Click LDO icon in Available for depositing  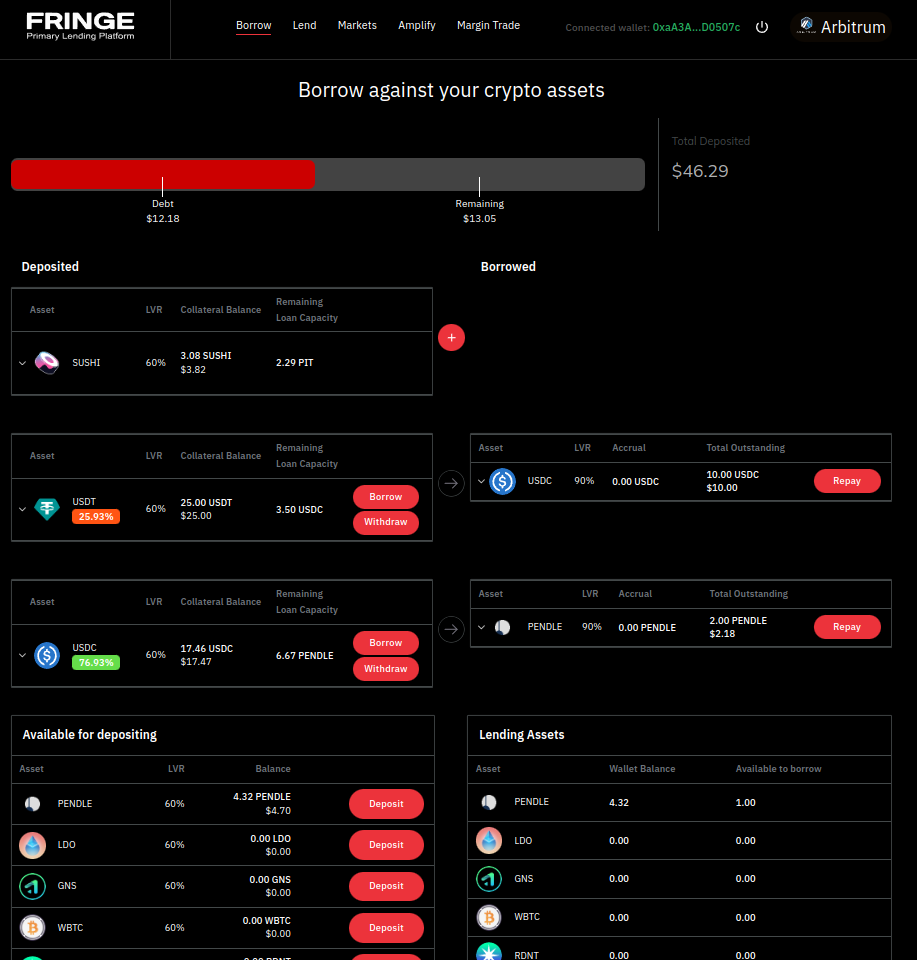pyautogui.click(x=32, y=845)
